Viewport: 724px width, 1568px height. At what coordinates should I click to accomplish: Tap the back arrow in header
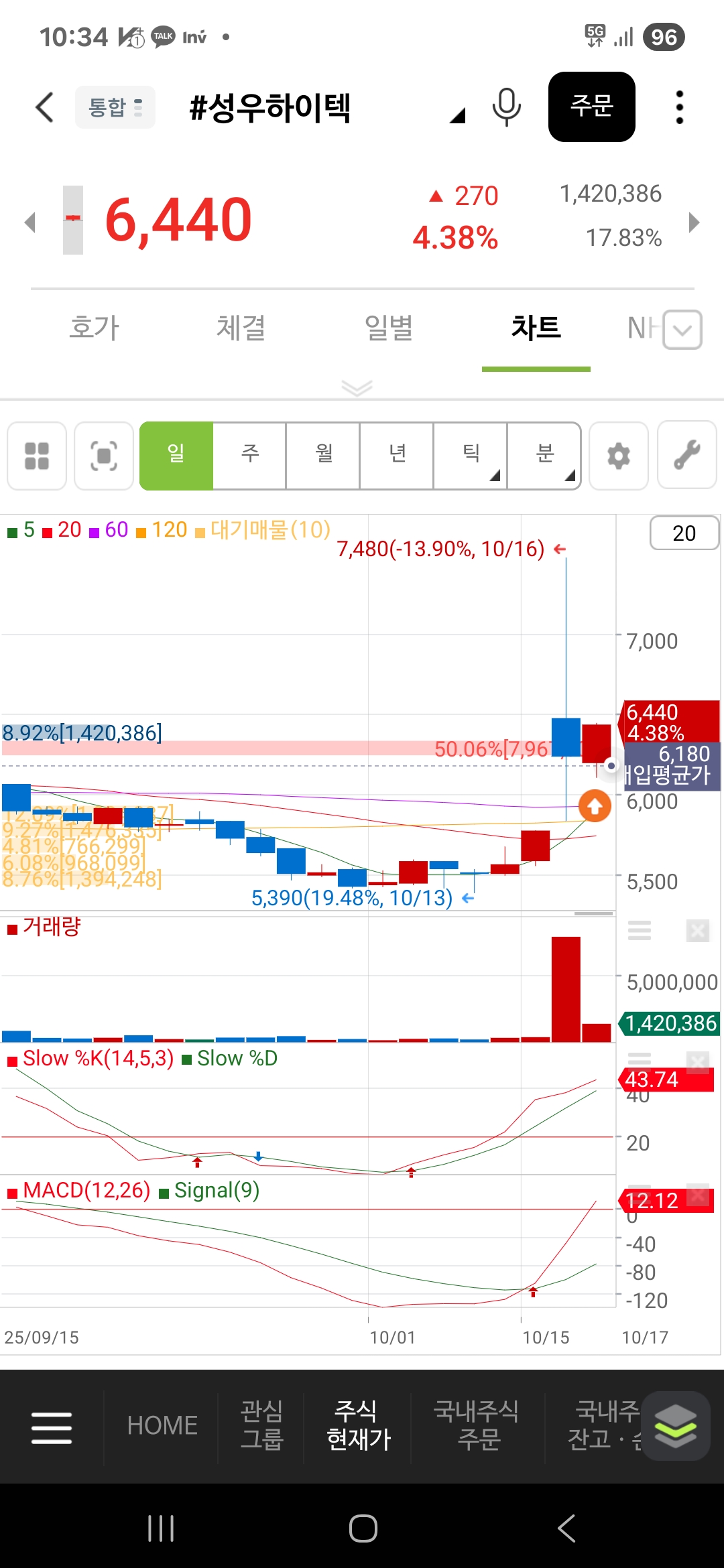[44, 107]
